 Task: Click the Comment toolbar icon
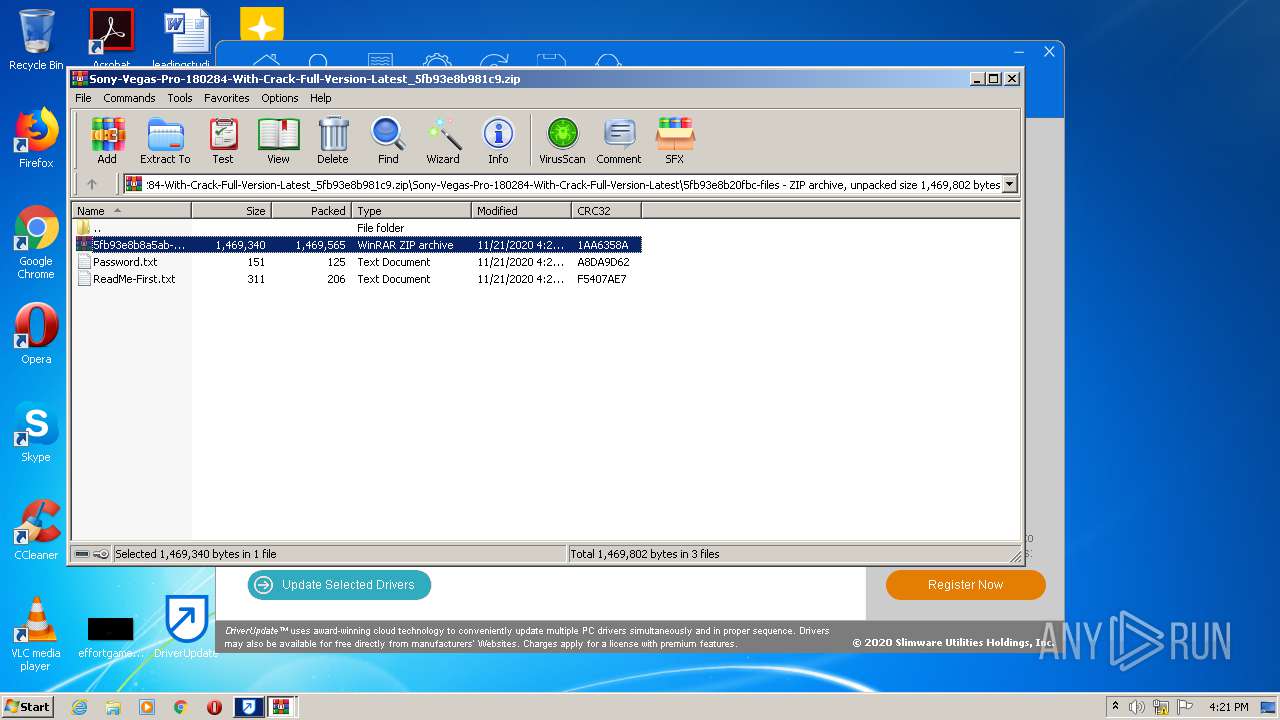point(619,140)
